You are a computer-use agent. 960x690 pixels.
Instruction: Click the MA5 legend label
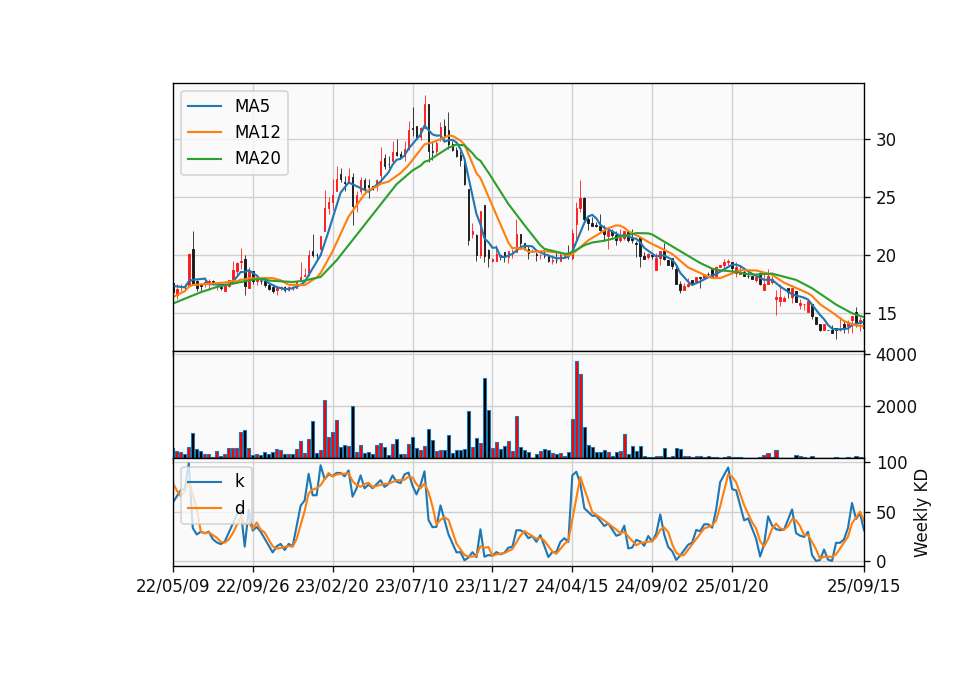pos(252,106)
